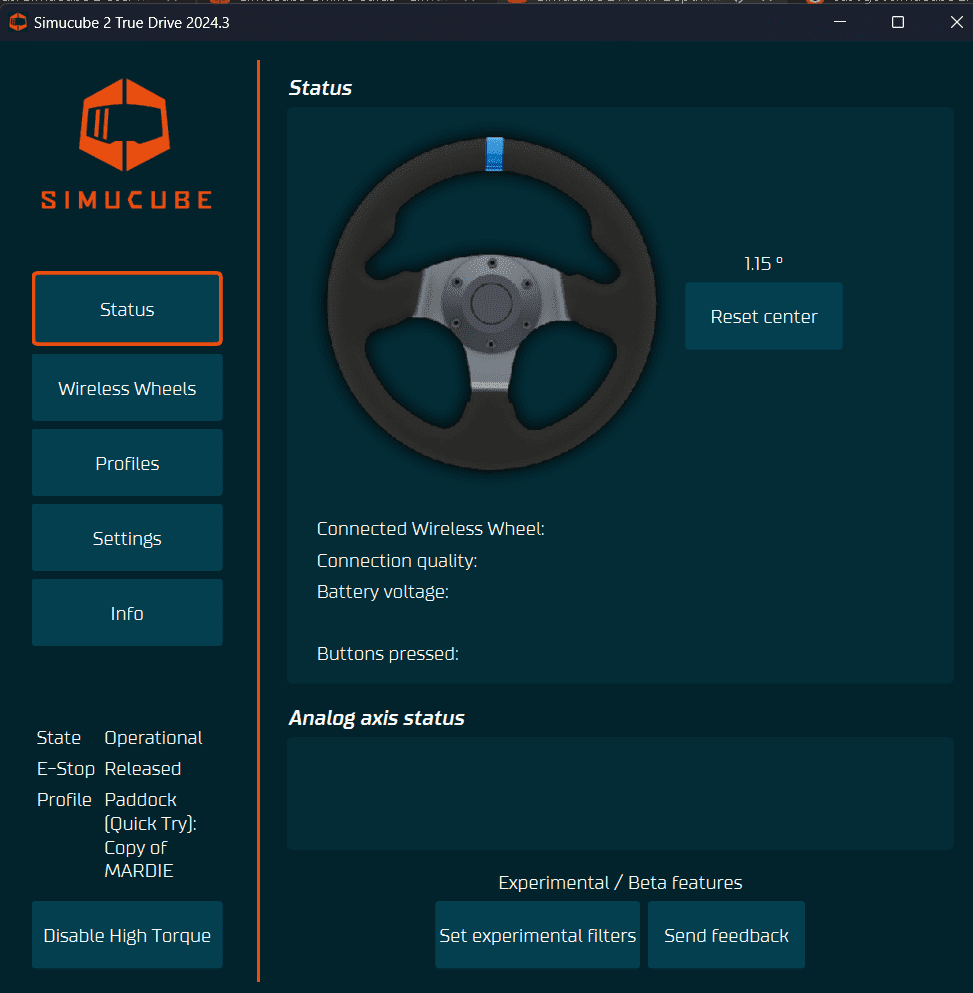Screen dimensions: 973x993
Task: Click the 1.15 degree steering angle readout
Action: tap(763, 263)
